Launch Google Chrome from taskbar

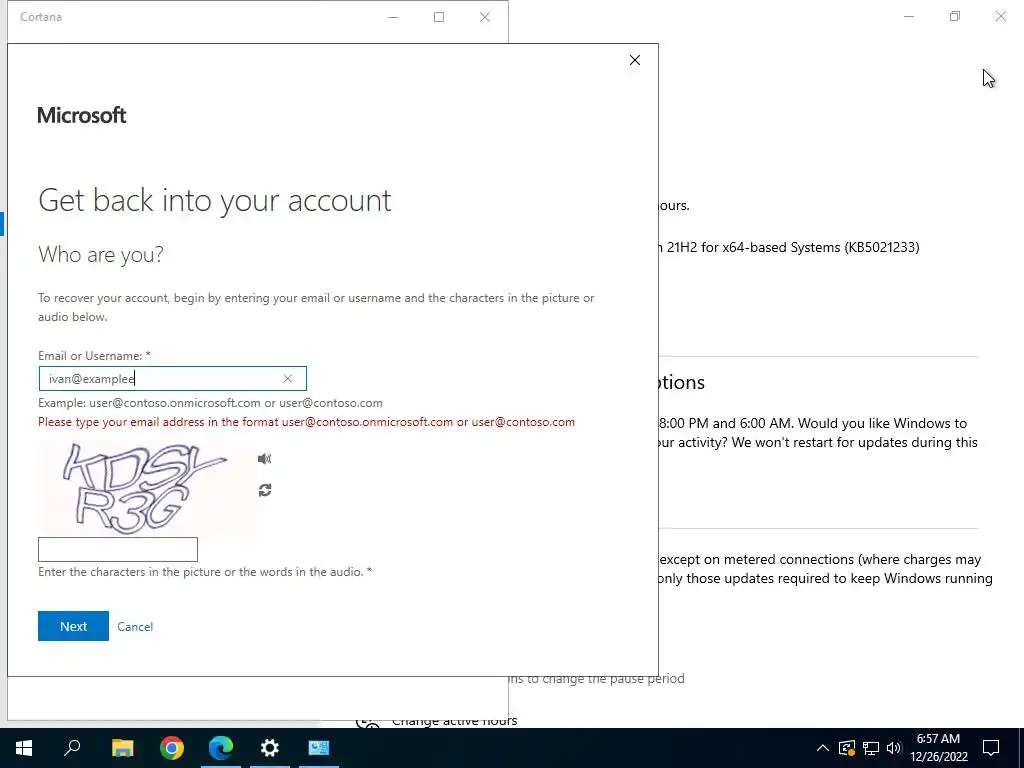[x=172, y=748]
